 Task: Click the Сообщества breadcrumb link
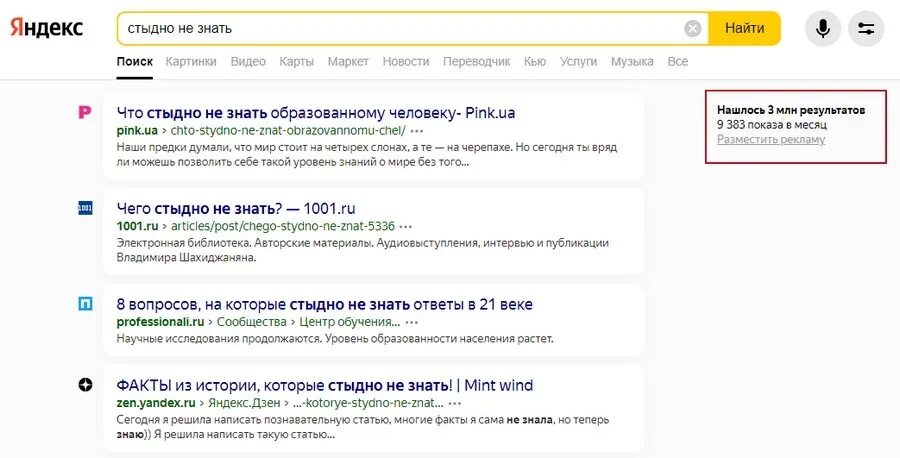pos(251,322)
